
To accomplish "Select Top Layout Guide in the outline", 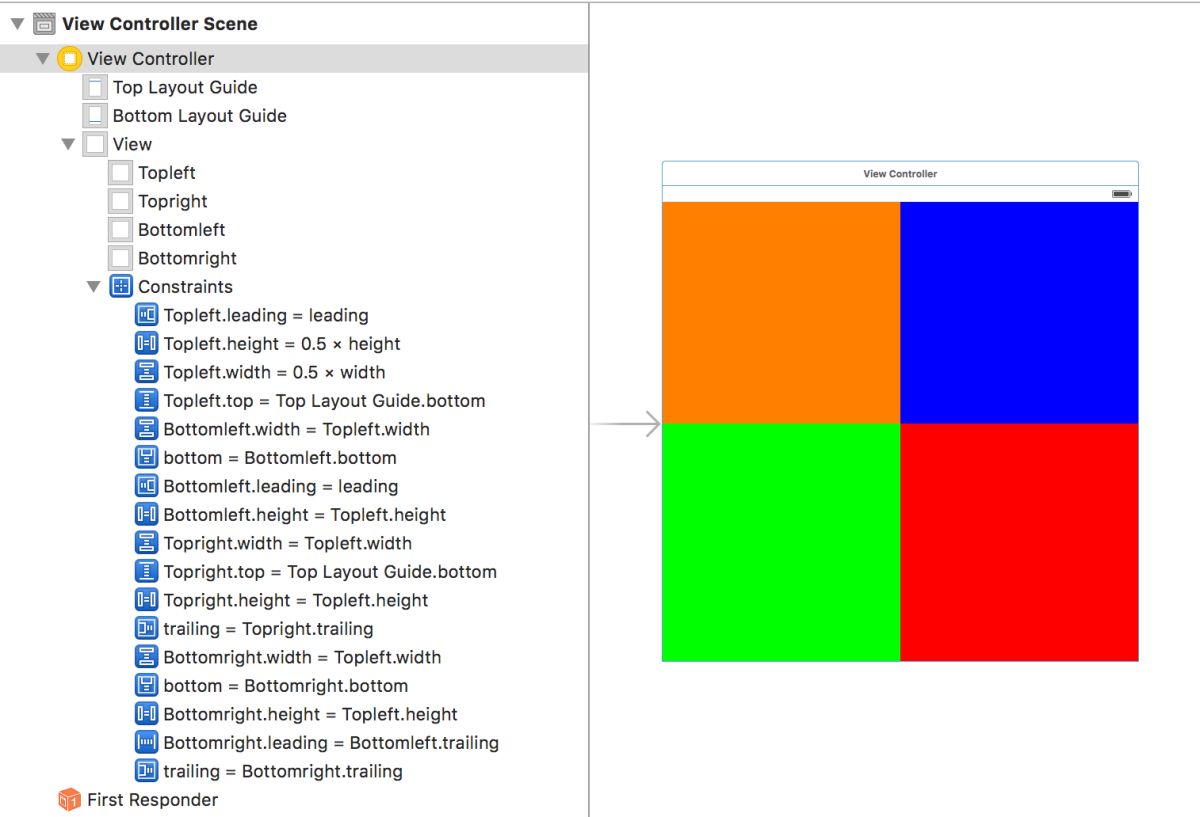I will point(294,87).
